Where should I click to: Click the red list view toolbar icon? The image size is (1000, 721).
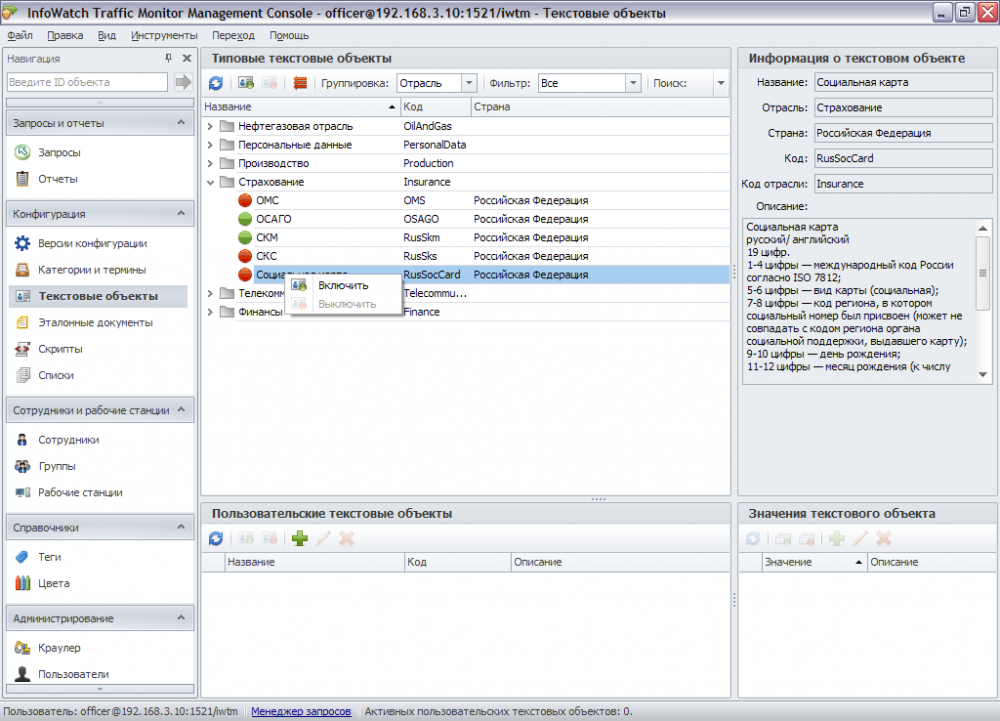pyautogui.click(x=300, y=83)
